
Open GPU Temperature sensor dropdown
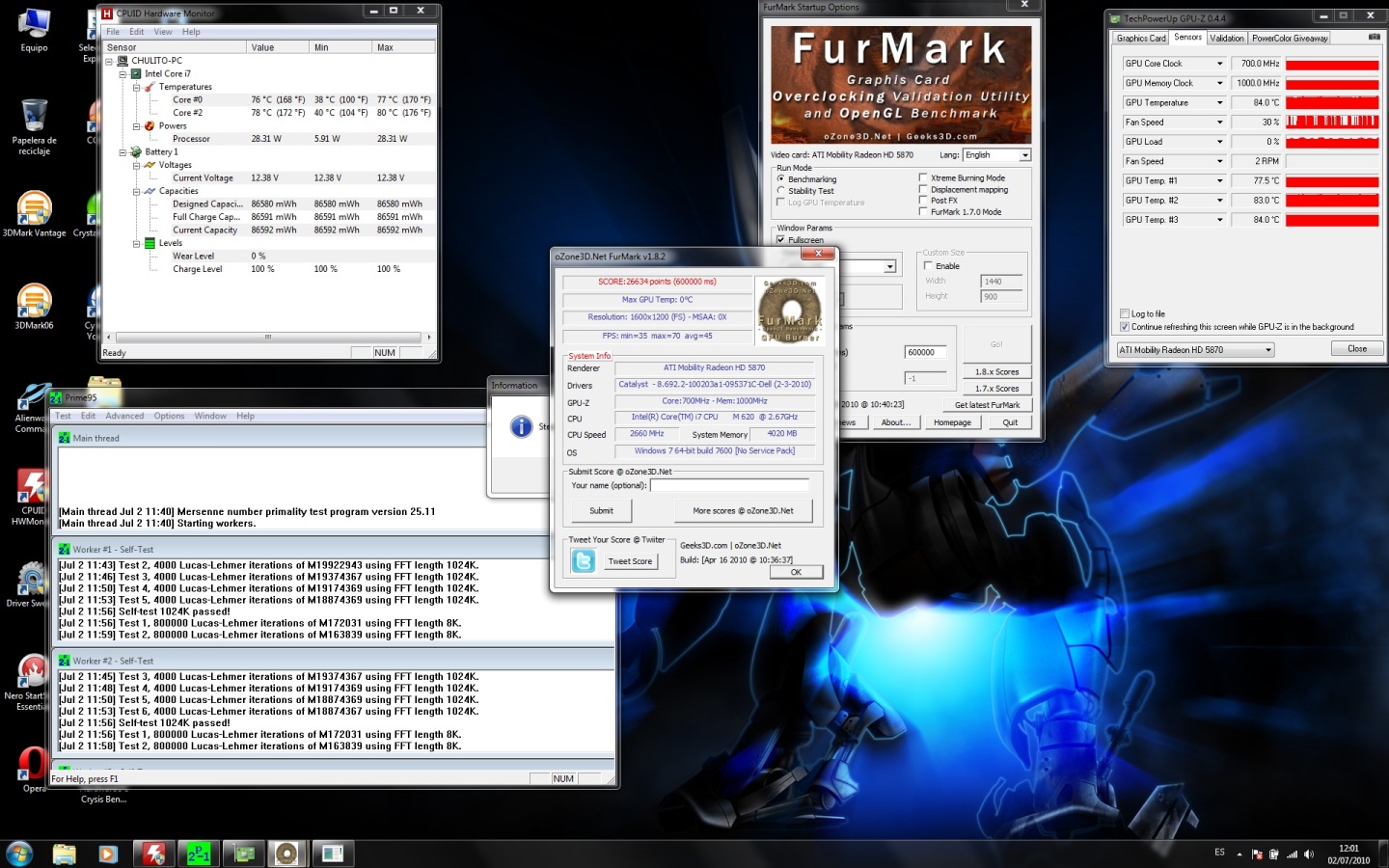pos(1219,103)
